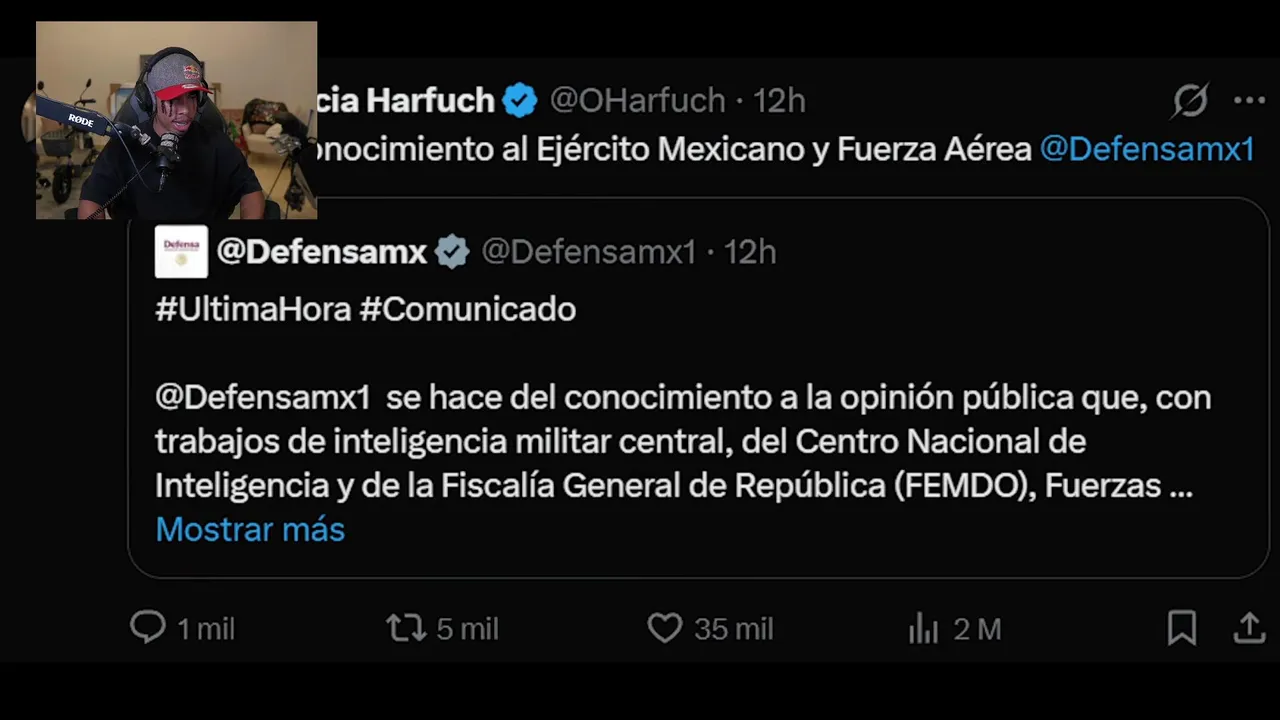Click the streamer webcam overlay
This screenshot has height=720, width=1280.
tap(176, 120)
